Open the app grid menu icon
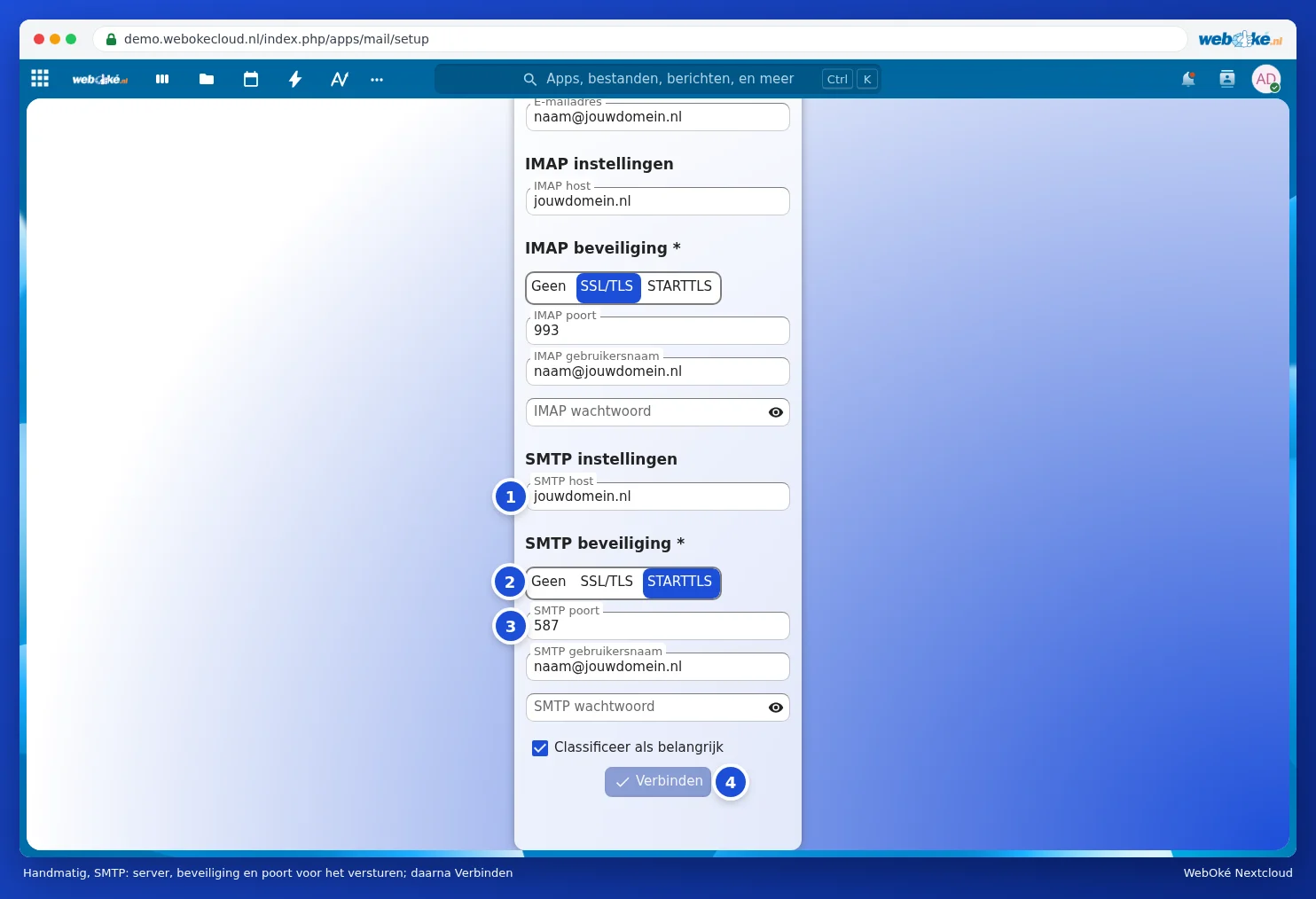This screenshot has width=1316, height=899. click(40, 79)
